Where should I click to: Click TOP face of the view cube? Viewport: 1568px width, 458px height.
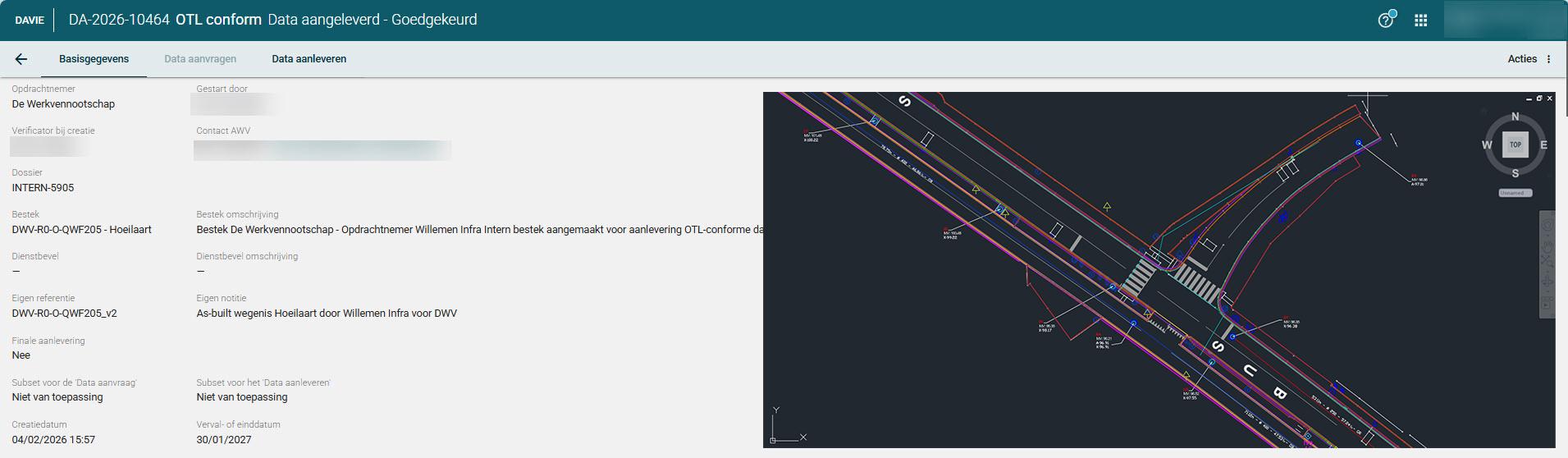pyautogui.click(x=1515, y=144)
